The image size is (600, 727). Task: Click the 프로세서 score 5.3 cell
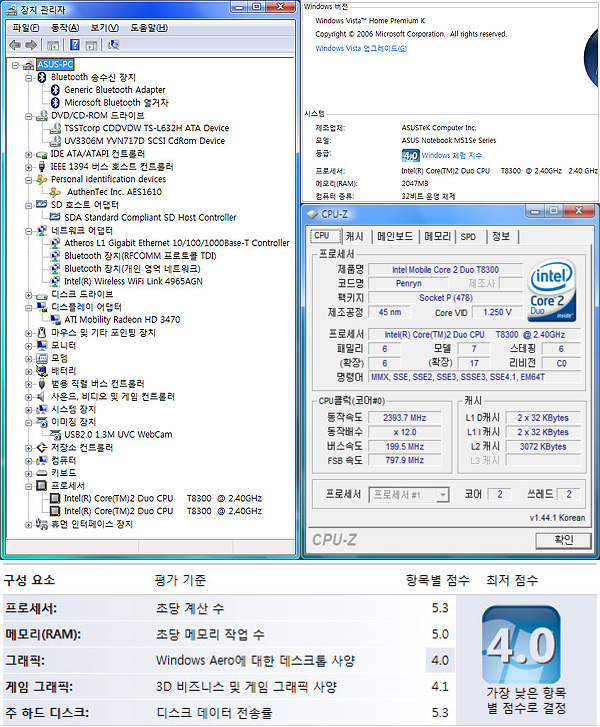tap(440, 608)
